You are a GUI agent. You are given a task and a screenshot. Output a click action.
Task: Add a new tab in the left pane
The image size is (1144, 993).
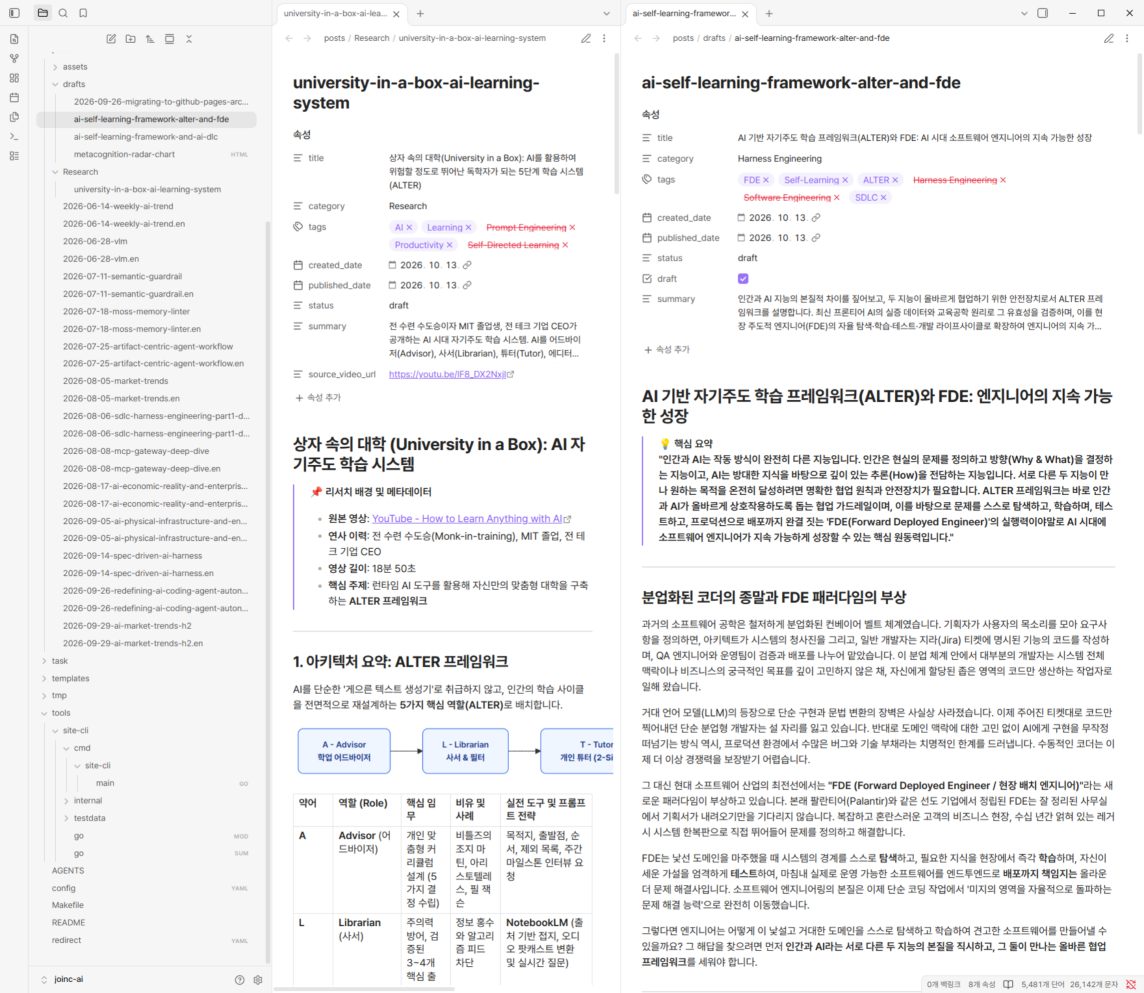[420, 13]
